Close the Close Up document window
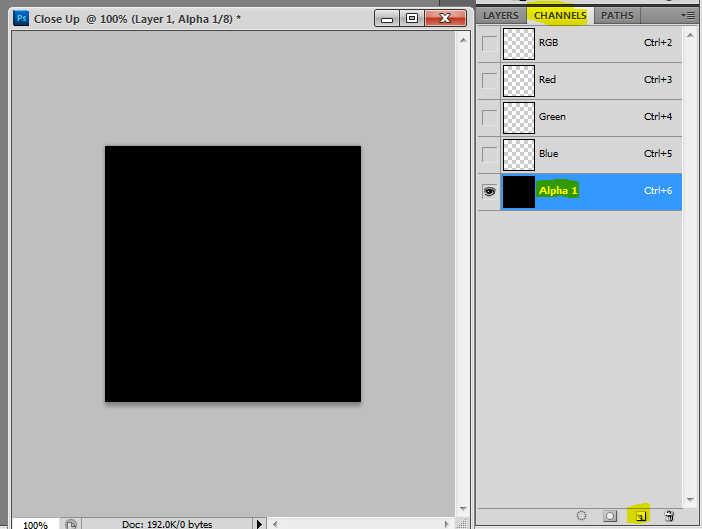Viewport: 702px width, 529px height. pos(445,18)
